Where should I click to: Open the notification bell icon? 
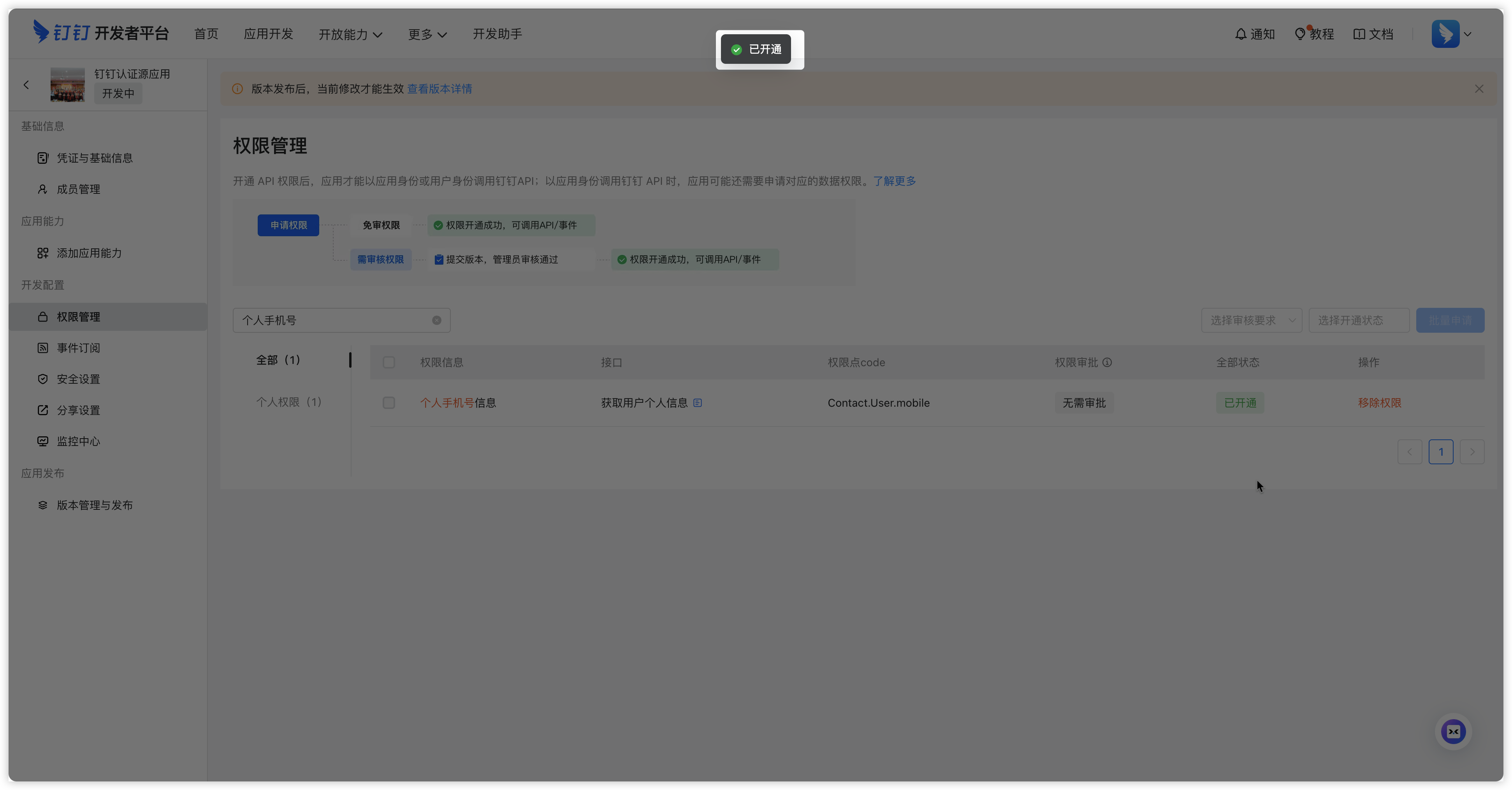(1240, 34)
